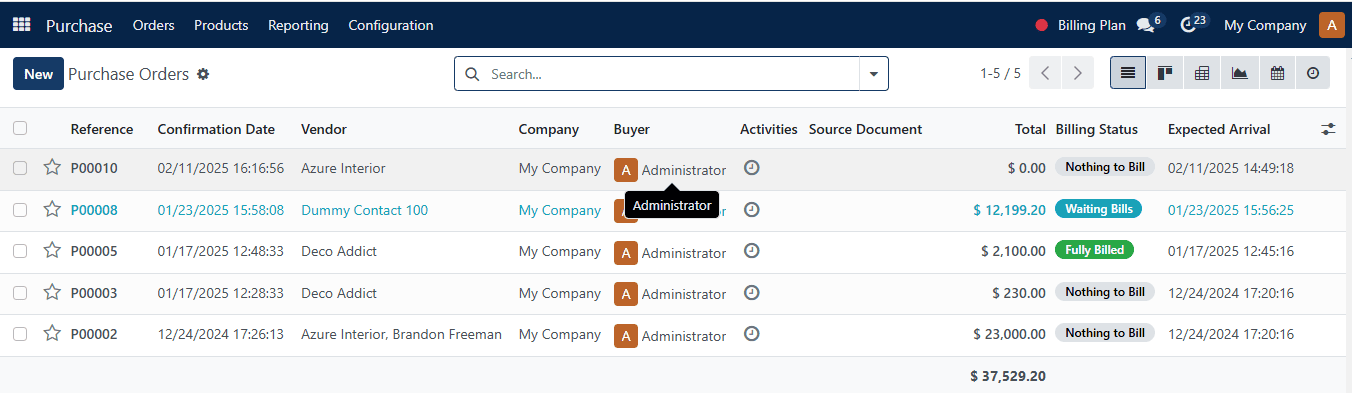This screenshot has width=1352, height=393.
Task: Star purchase order P00002
Action: [x=52, y=333]
